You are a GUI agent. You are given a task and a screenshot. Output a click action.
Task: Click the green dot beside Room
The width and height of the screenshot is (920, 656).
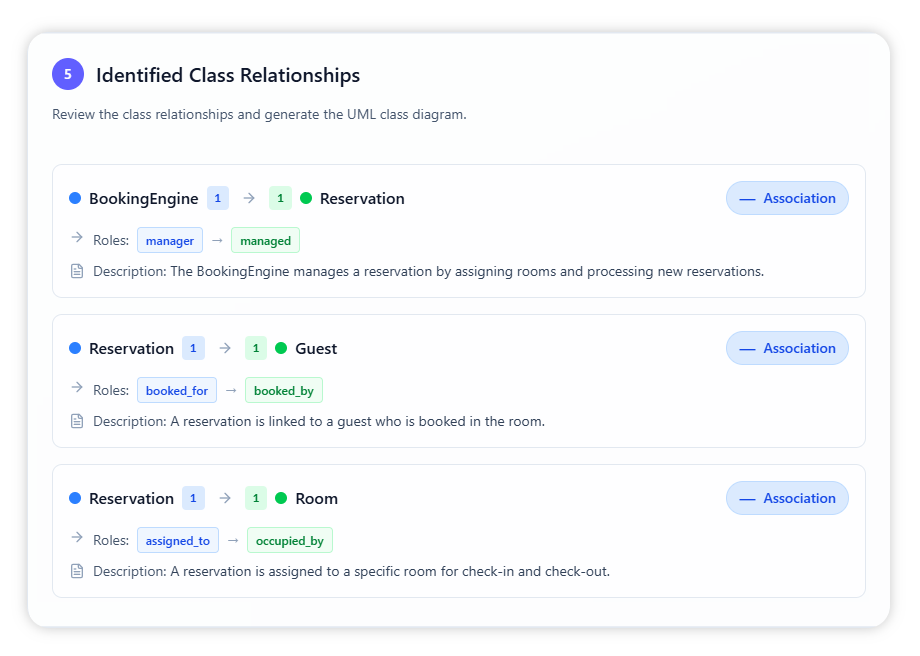(x=281, y=498)
